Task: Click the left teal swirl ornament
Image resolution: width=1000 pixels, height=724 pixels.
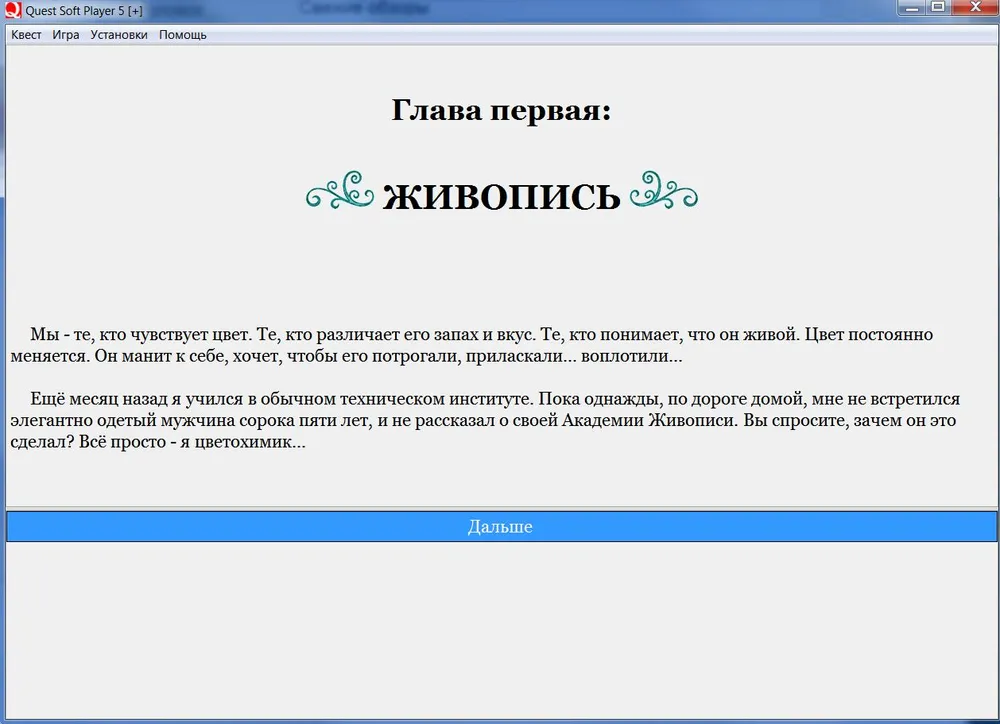Action: coord(339,192)
